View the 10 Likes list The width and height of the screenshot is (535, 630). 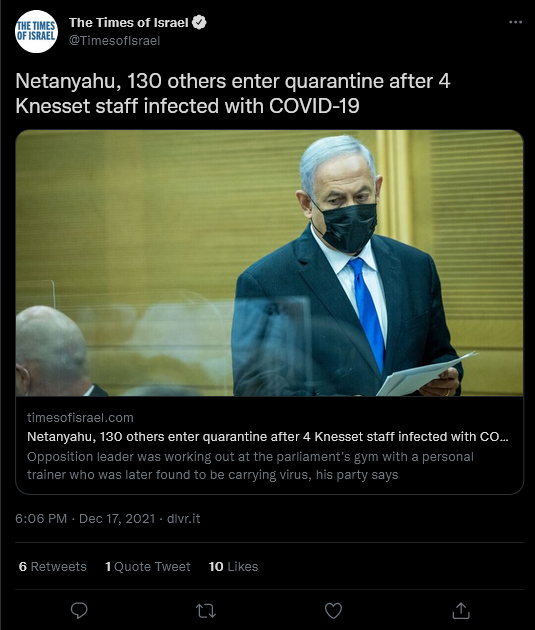(233, 567)
